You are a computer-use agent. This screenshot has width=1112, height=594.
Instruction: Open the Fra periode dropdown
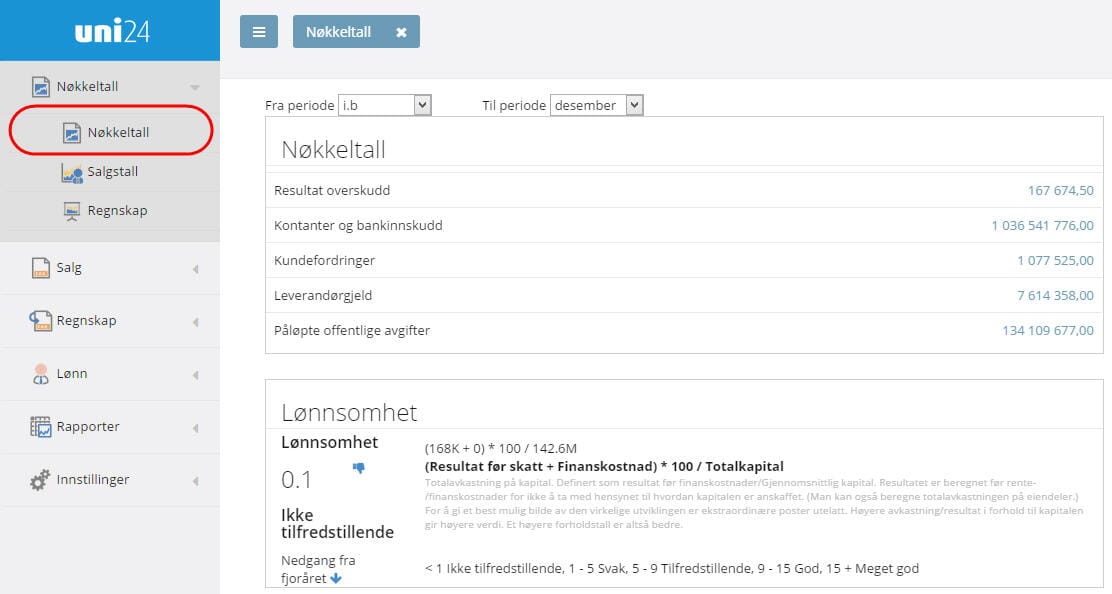pos(385,104)
